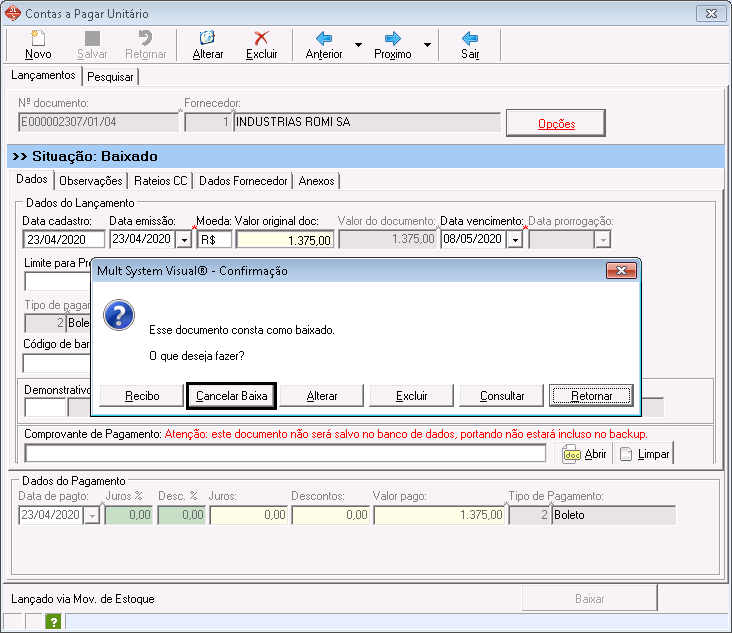Open the Rateios CC tab
The width and height of the screenshot is (732, 633).
coord(160,181)
